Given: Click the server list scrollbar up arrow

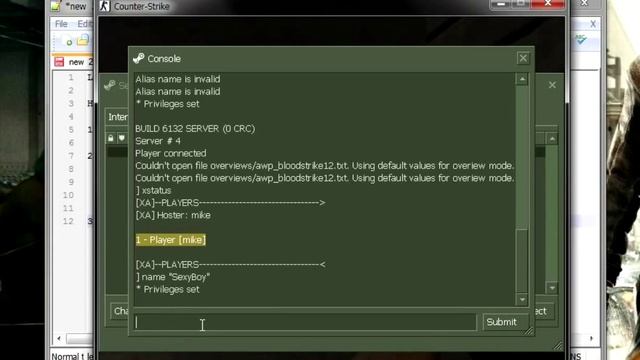Looking at the screenshot, I should coord(552,139).
